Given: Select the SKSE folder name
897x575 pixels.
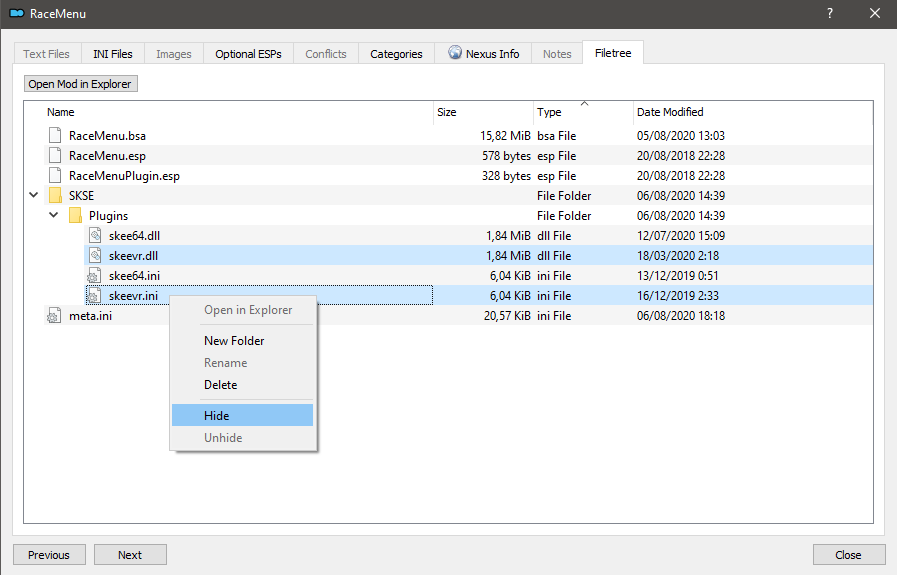Looking at the screenshot, I should pyautogui.click(x=81, y=196).
